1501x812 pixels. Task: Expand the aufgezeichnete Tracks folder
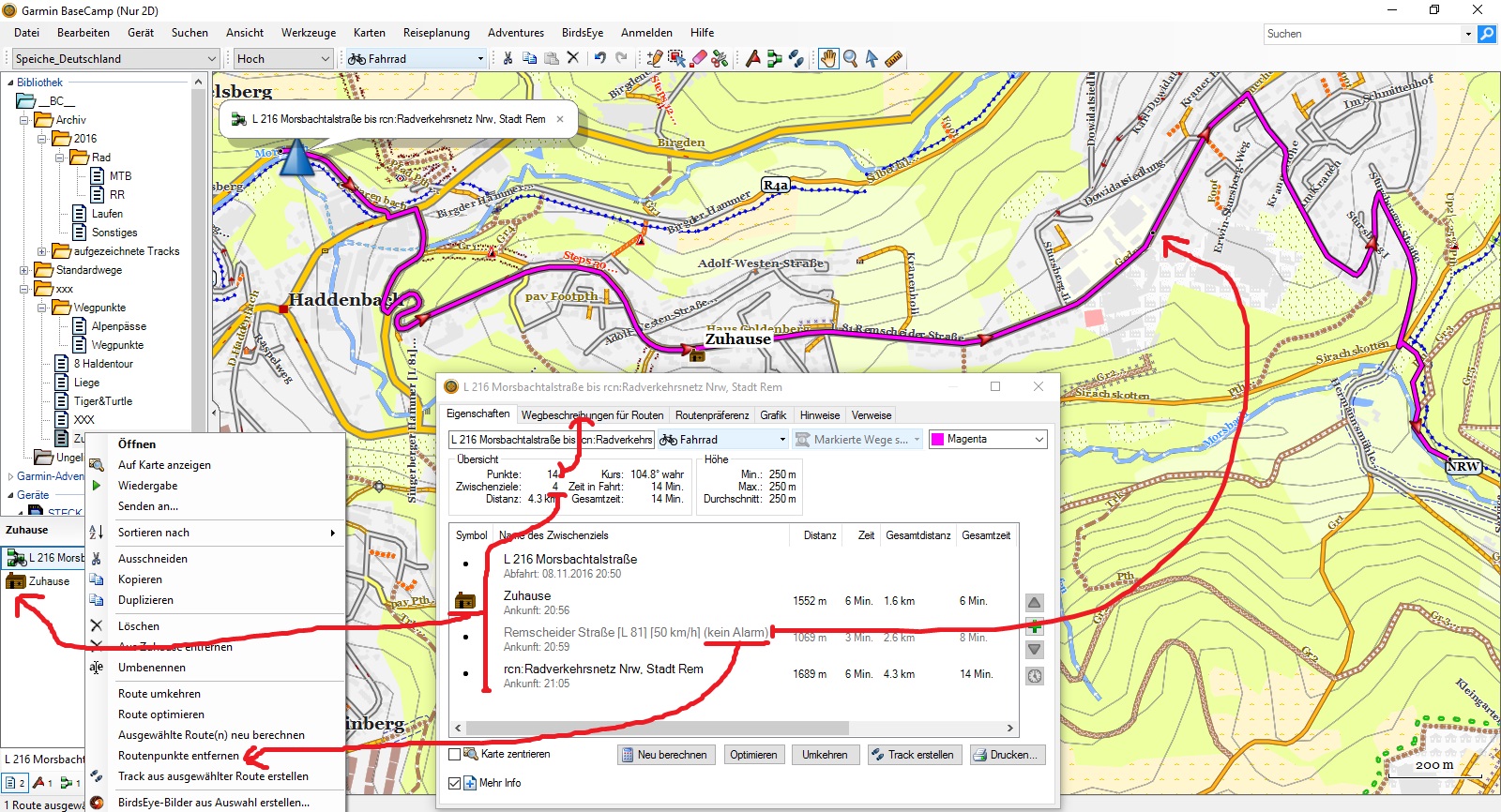point(41,251)
